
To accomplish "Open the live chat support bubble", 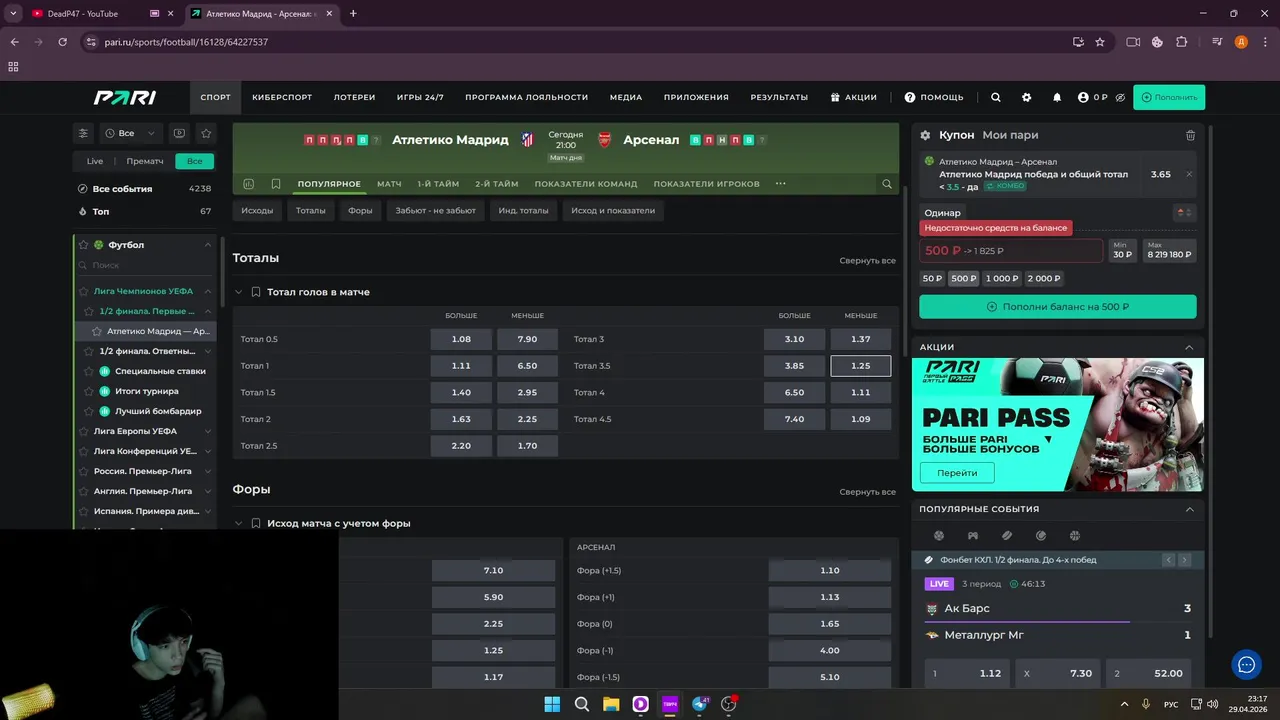I will point(1246,664).
